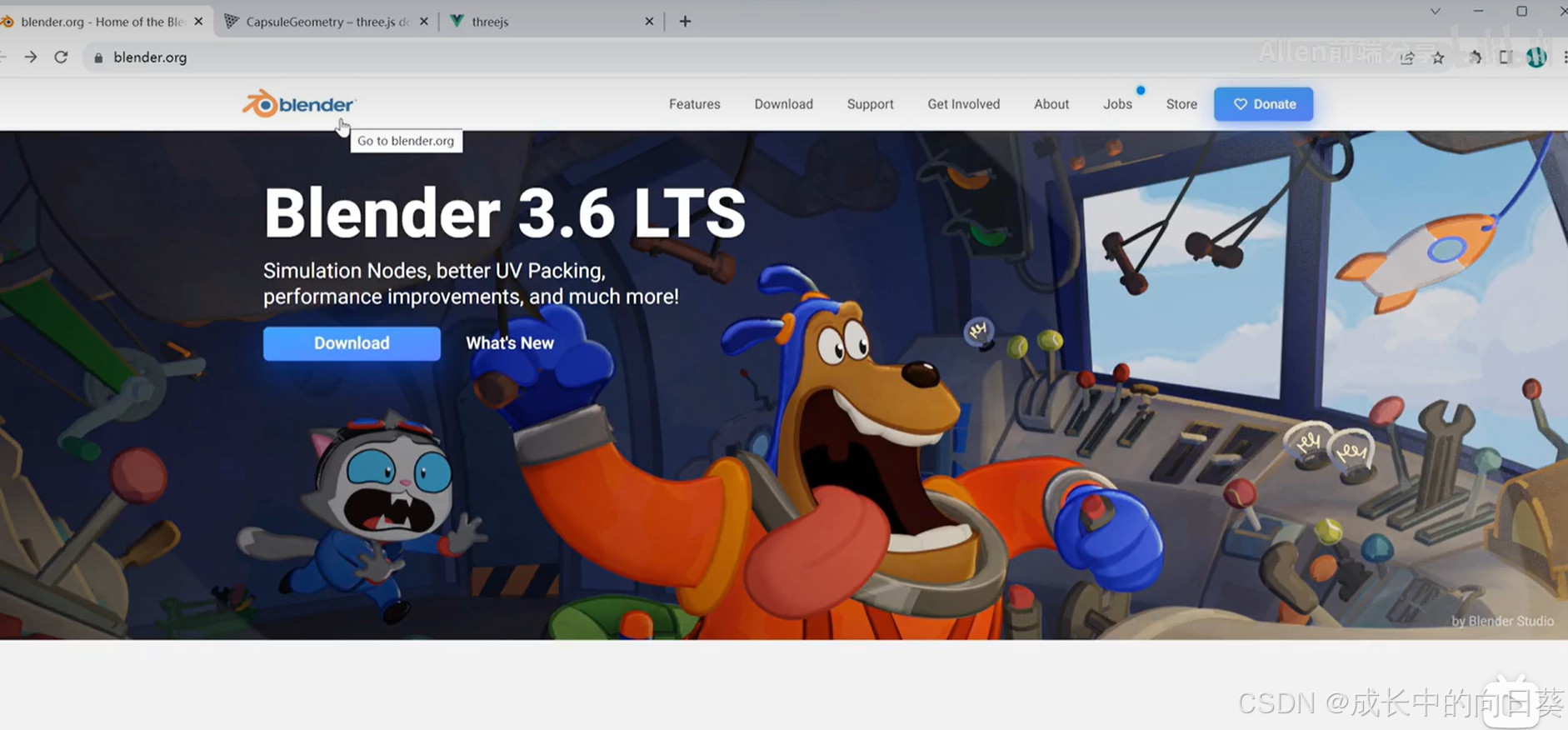
Task: Expand the tab search chevron
Action: coord(1435,12)
